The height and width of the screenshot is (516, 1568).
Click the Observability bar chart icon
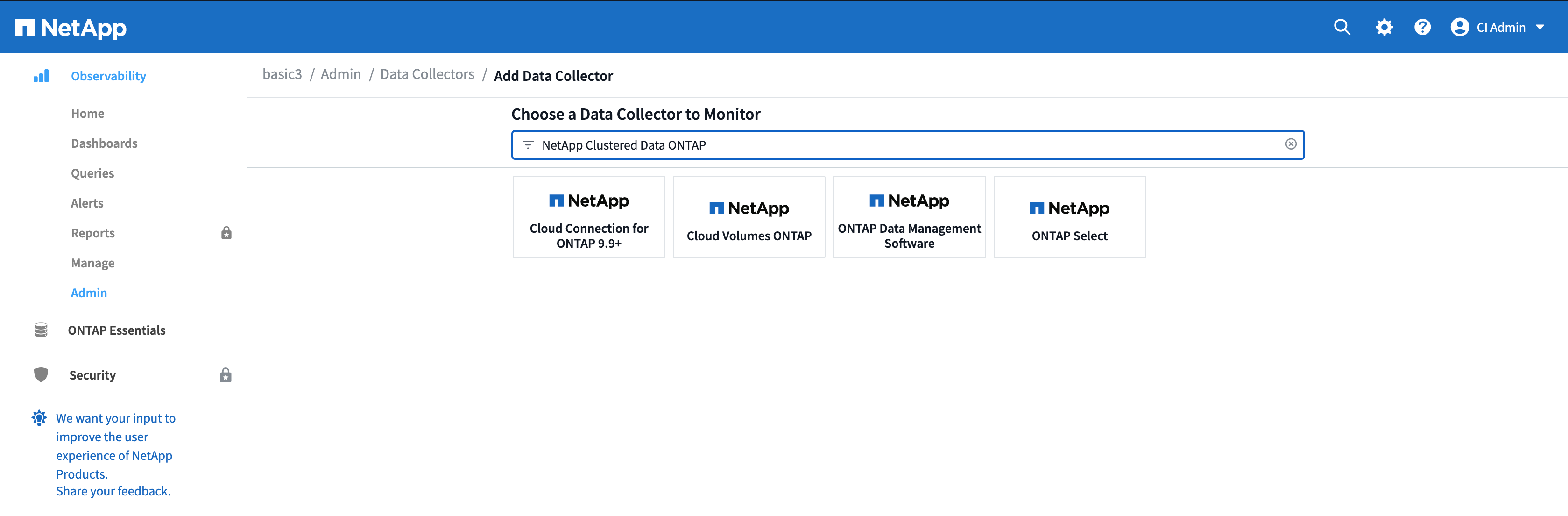41,76
